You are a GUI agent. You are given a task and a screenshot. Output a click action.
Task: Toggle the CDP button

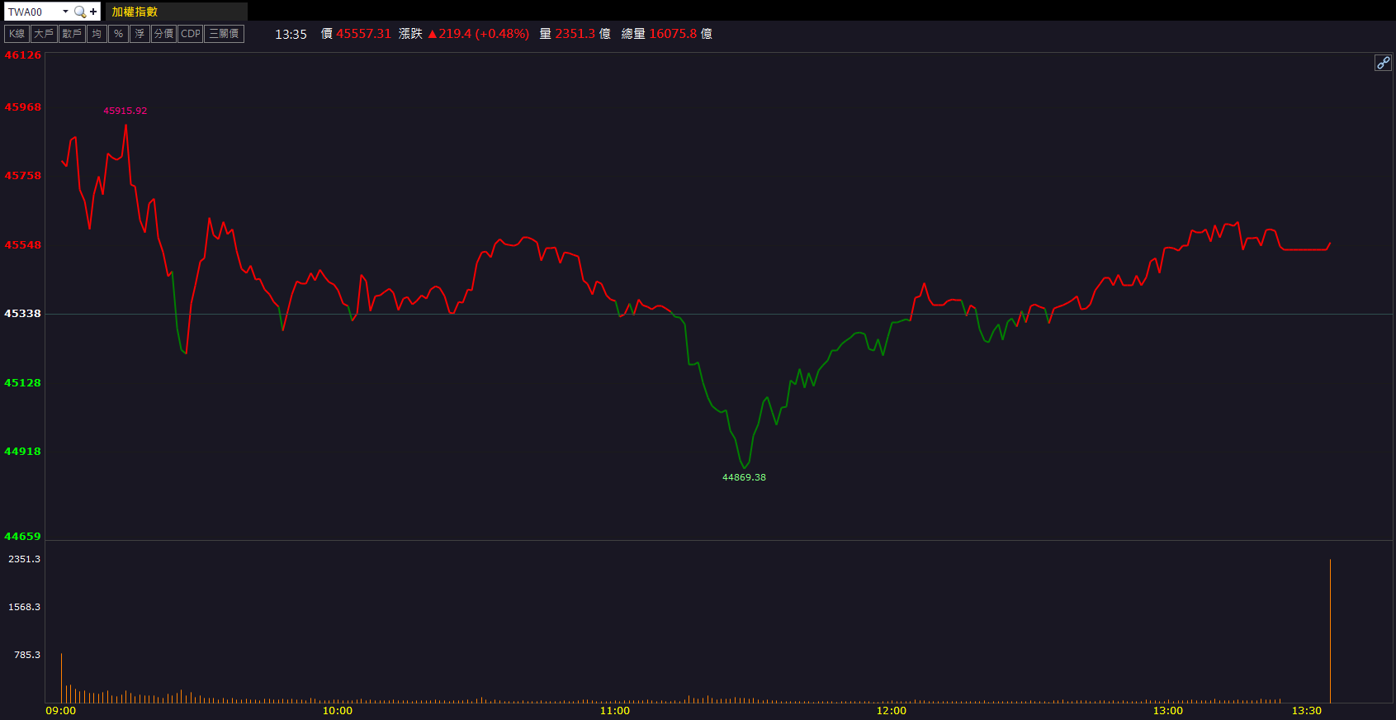[x=190, y=34]
